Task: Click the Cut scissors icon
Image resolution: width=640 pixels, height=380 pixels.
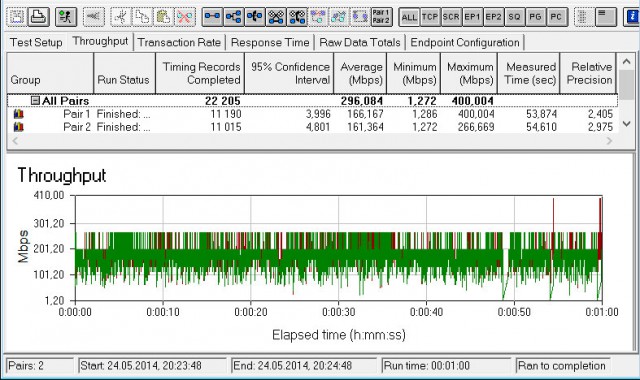Action: click(x=121, y=17)
